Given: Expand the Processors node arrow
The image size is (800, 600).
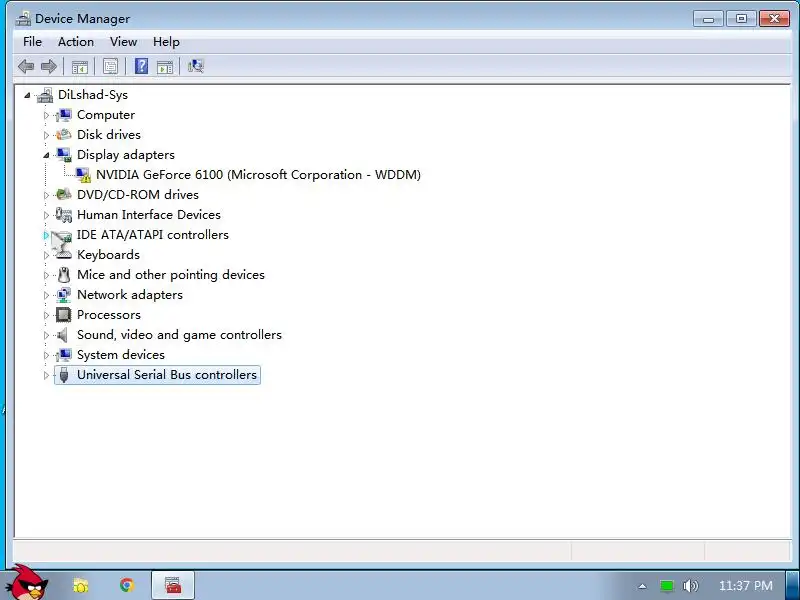Looking at the screenshot, I should pyautogui.click(x=46, y=315).
